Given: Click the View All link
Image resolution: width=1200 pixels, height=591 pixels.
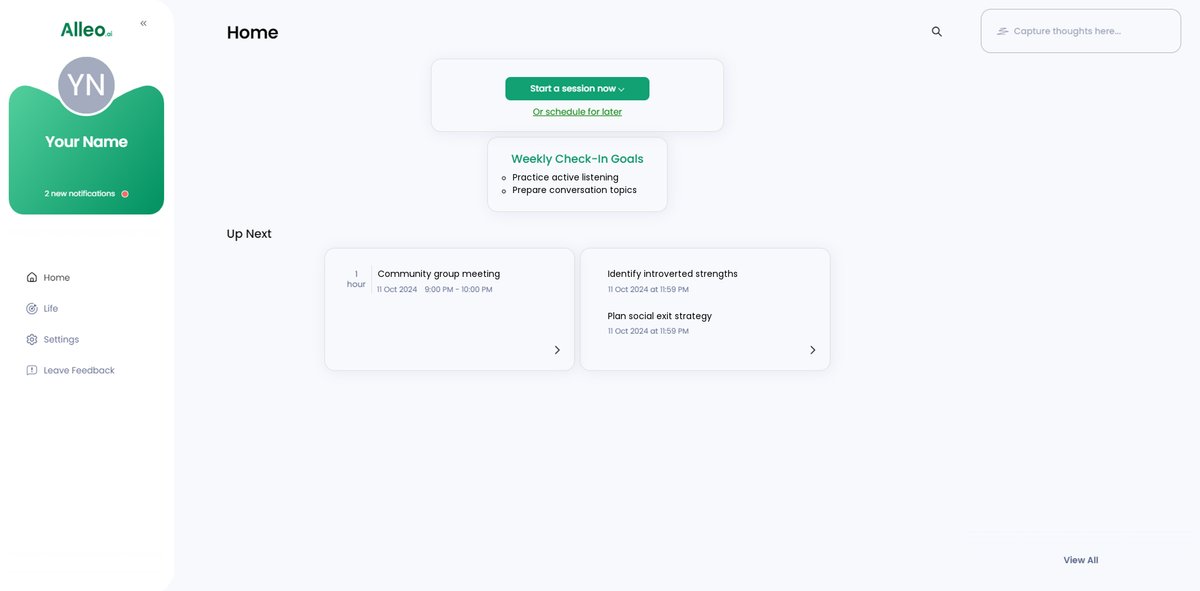Looking at the screenshot, I should [x=1080, y=560].
